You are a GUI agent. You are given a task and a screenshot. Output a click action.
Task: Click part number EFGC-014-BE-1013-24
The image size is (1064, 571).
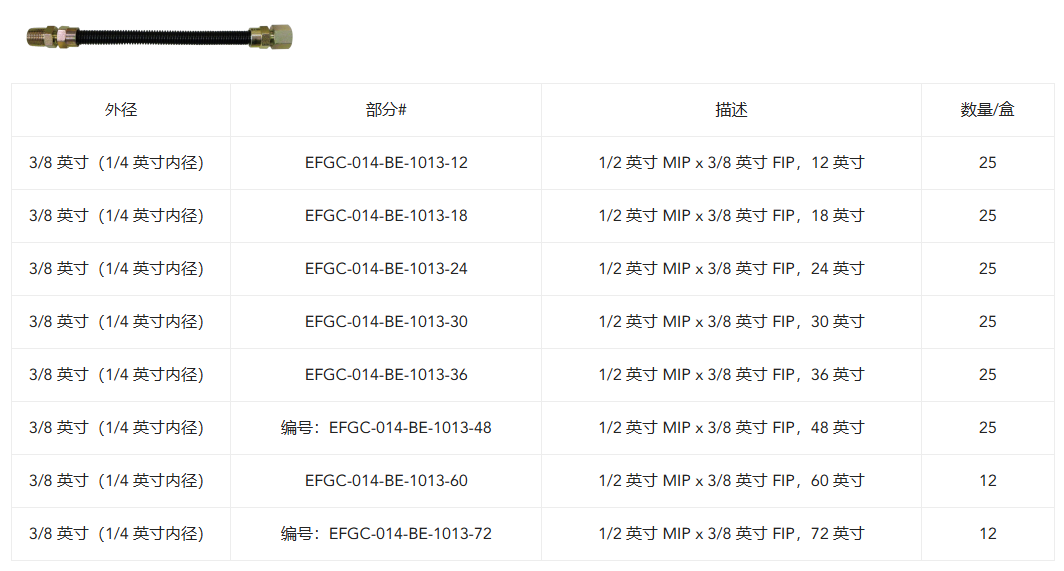point(386,269)
